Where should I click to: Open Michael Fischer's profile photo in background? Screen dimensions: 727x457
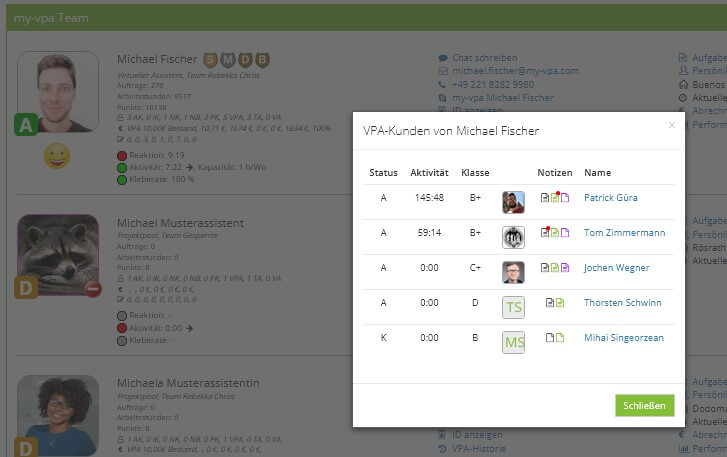coord(58,91)
